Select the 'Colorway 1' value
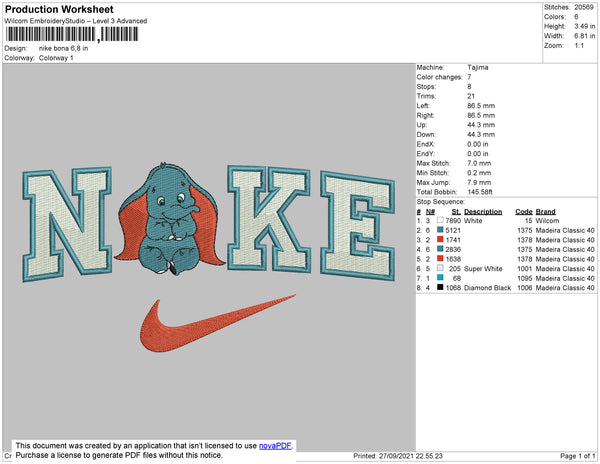 56,58
